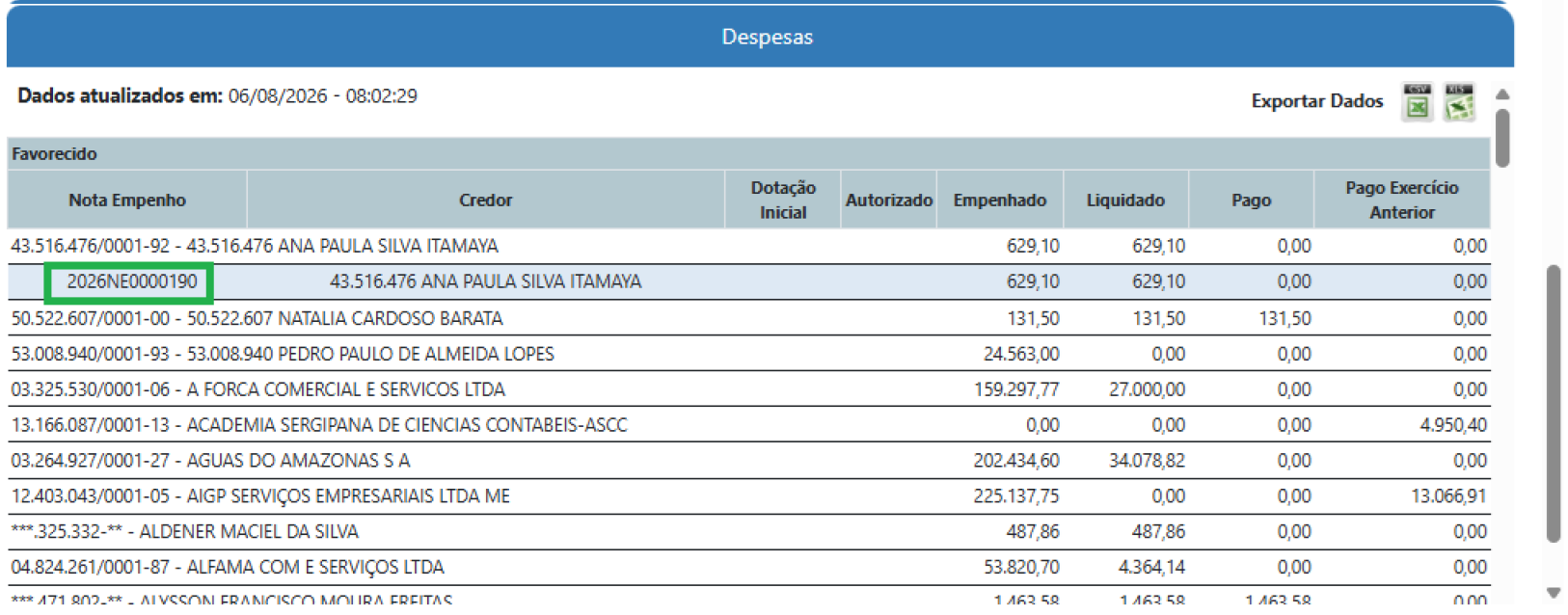Open nota empenho 2026NE0000190
The image size is (1568, 615).
131,281
